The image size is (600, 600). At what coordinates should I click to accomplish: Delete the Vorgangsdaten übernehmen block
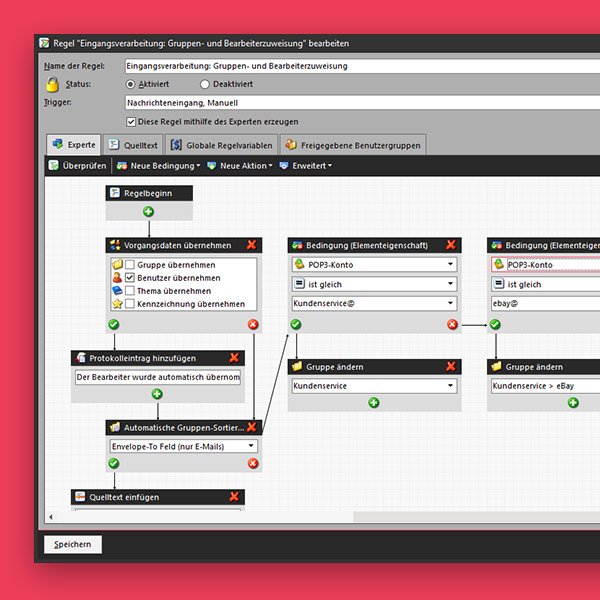point(251,245)
